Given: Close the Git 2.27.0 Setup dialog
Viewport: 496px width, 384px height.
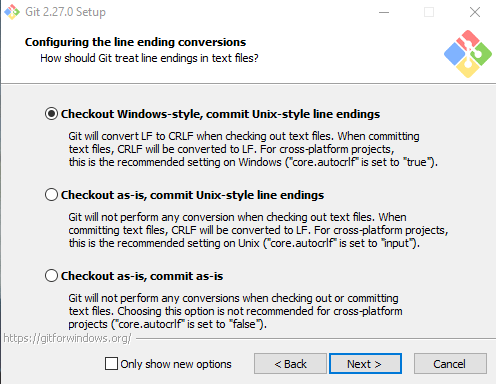Looking at the screenshot, I should coord(475,12).
